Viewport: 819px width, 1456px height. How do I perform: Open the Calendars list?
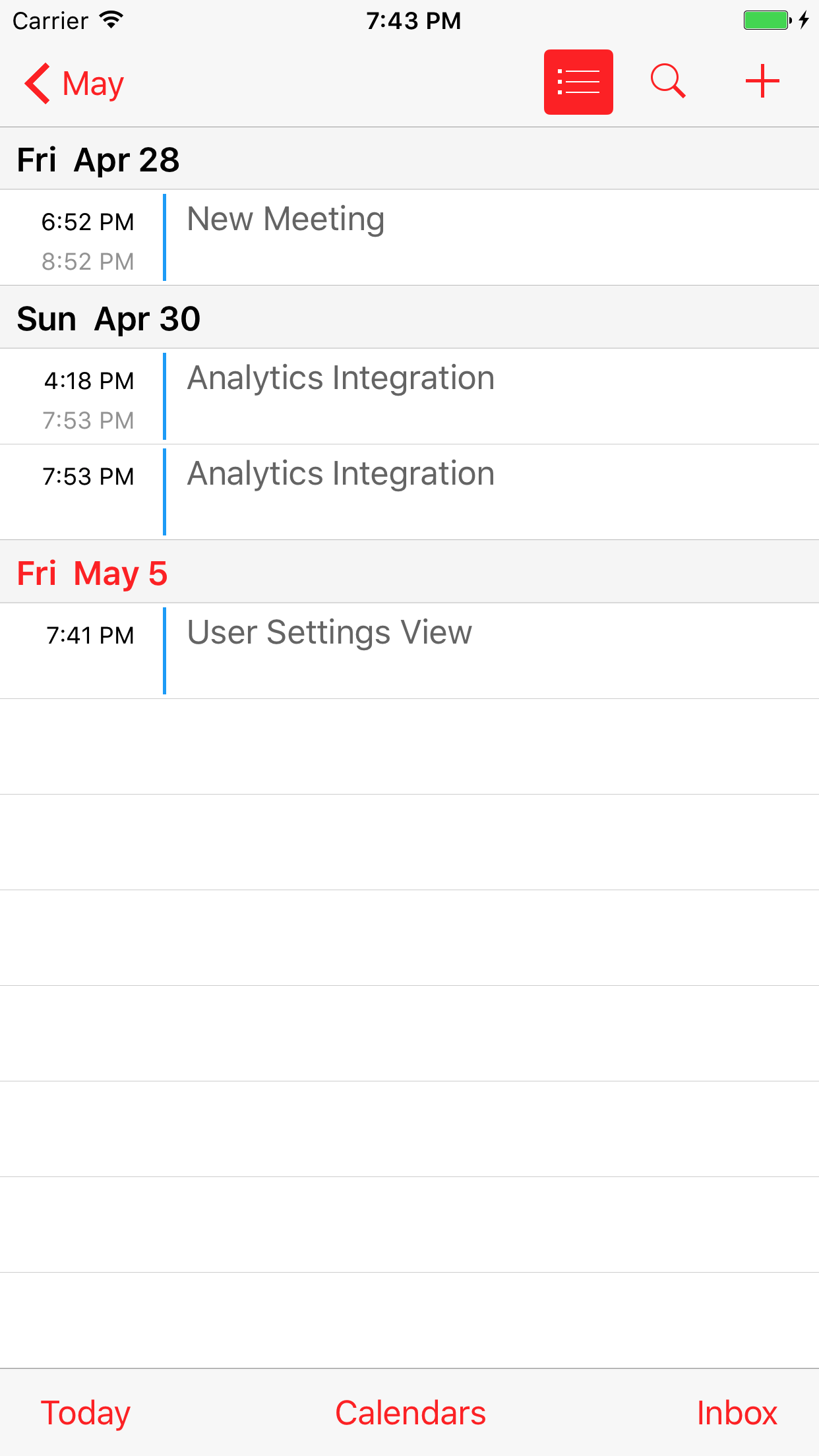(410, 1413)
